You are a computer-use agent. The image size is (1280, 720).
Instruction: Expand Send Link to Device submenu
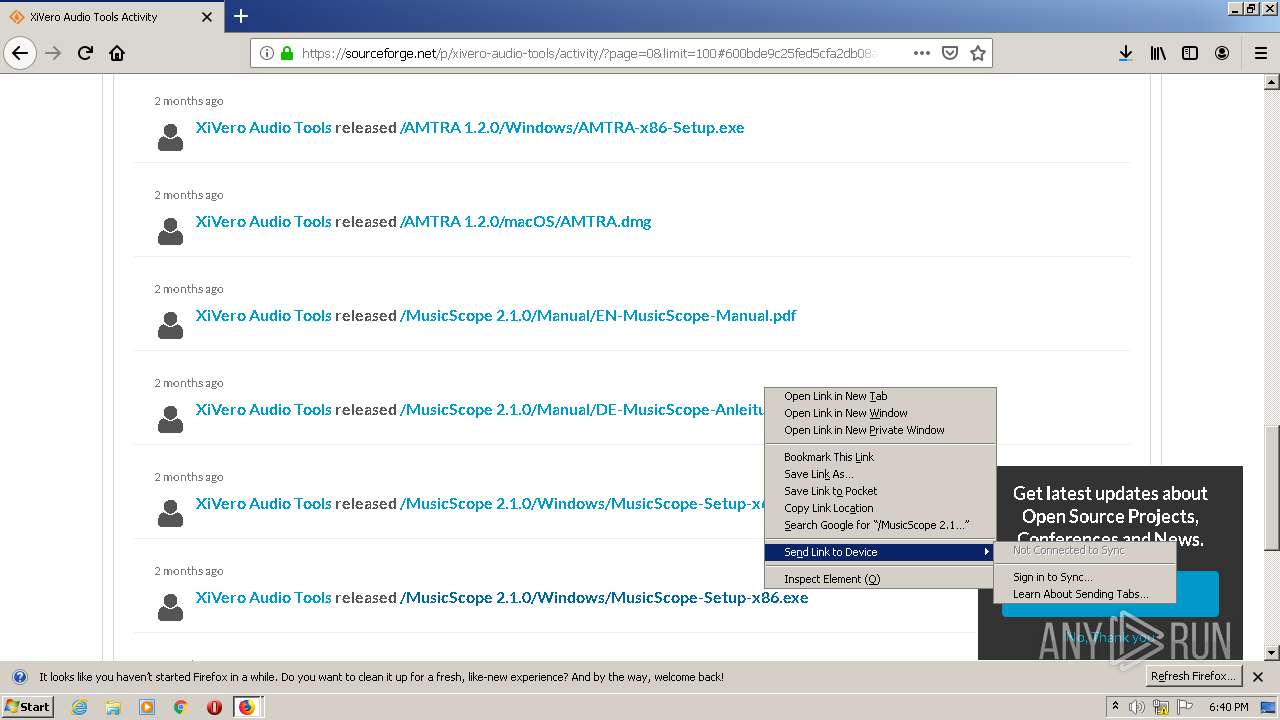[880, 552]
